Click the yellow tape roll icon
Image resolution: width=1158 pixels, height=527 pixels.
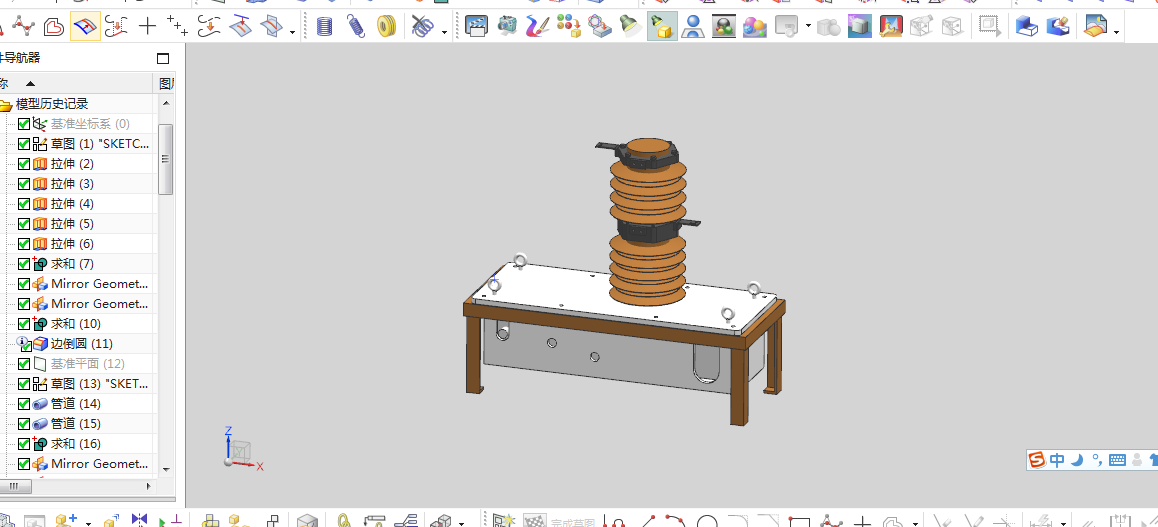pyautogui.click(x=387, y=27)
